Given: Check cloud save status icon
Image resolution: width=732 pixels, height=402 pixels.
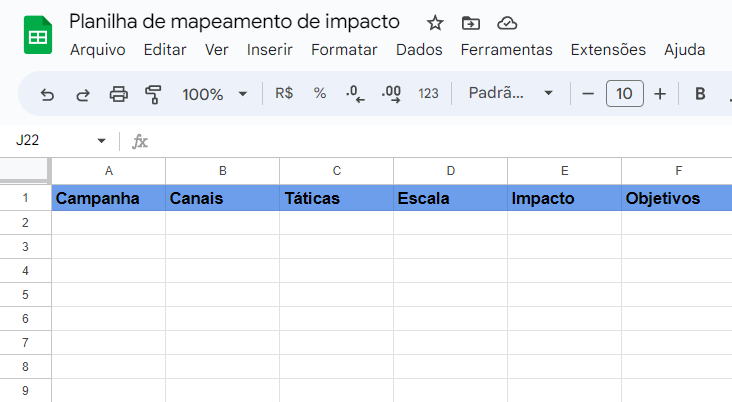Looking at the screenshot, I should point(507,23).
